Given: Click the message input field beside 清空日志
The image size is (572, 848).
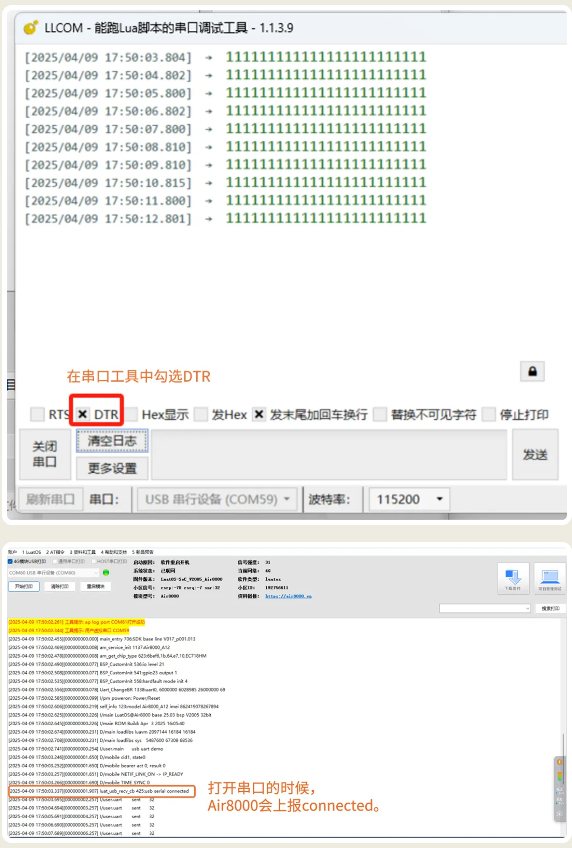Looking at the screenshot, I should point(329,454).
